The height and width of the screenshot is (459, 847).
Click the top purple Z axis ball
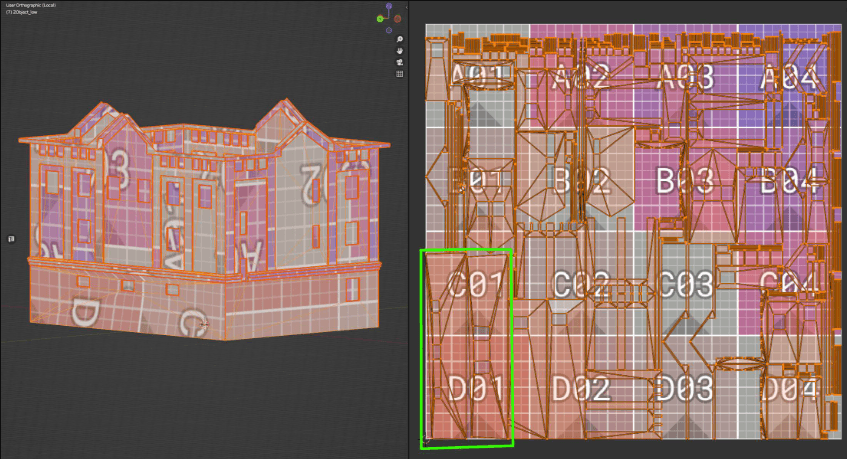tap(388, 7)
